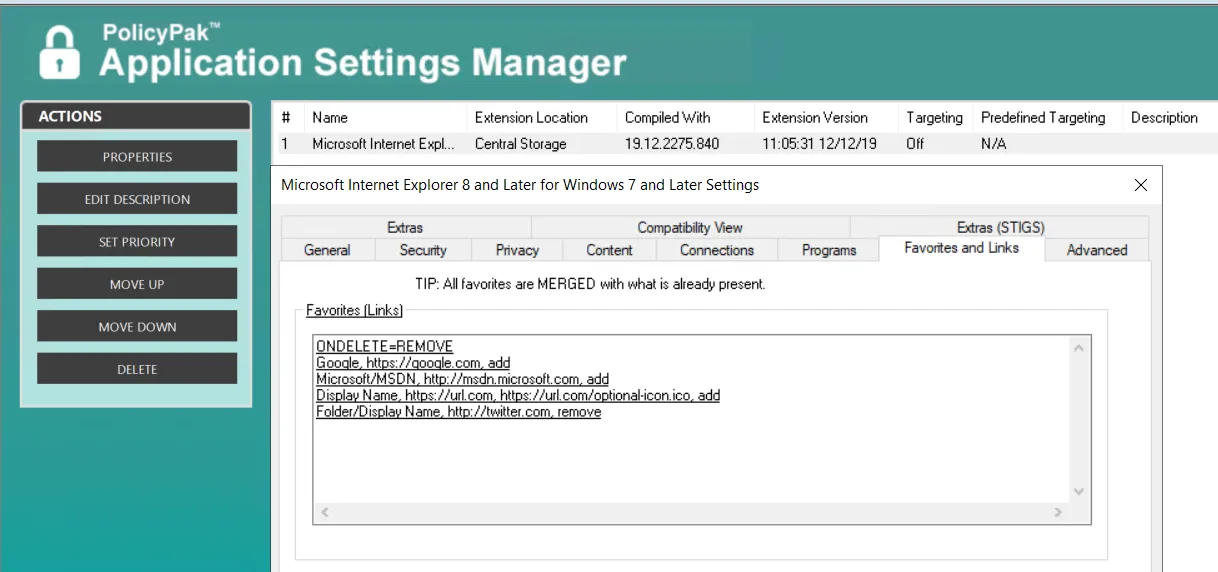Close the Internet Explorer settings dialog

(1141, 185)
